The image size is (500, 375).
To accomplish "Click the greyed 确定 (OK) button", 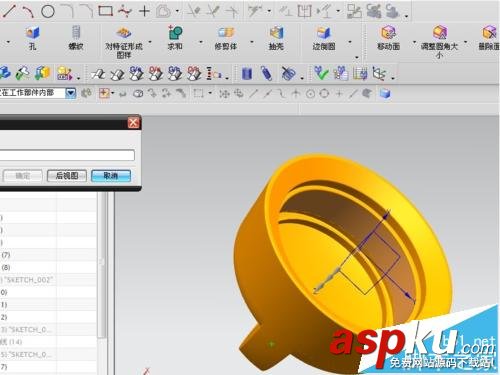I will point(23,176).
